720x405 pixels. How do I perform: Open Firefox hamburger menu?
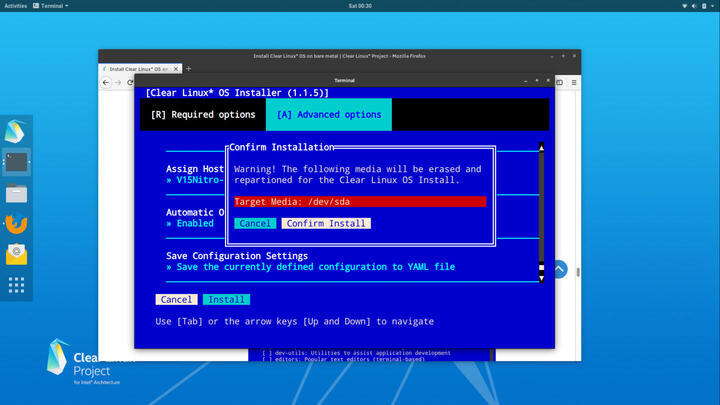(x=574, y=83)
